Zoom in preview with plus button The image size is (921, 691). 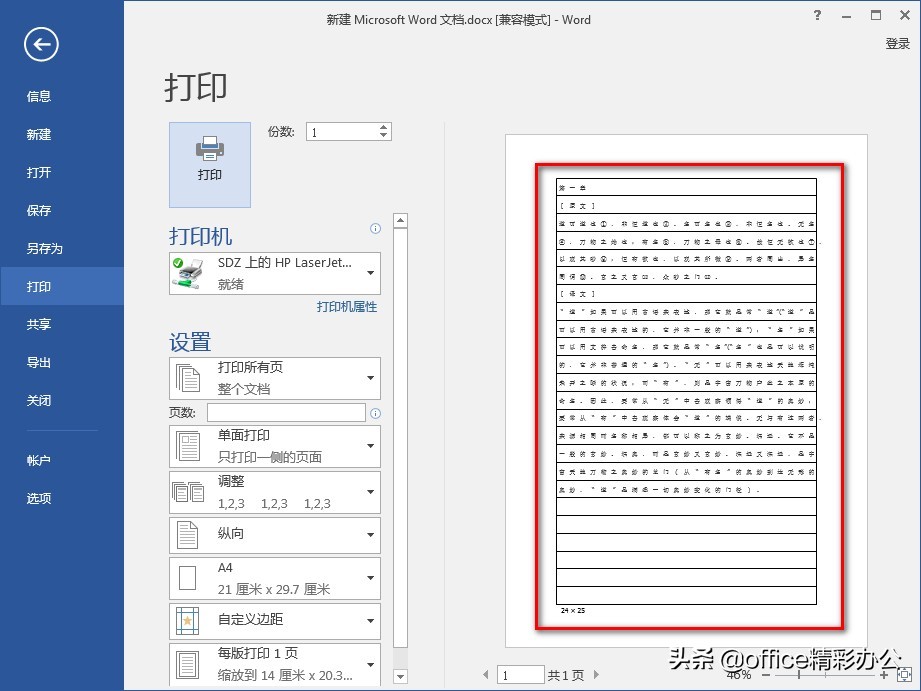point(884,675)
